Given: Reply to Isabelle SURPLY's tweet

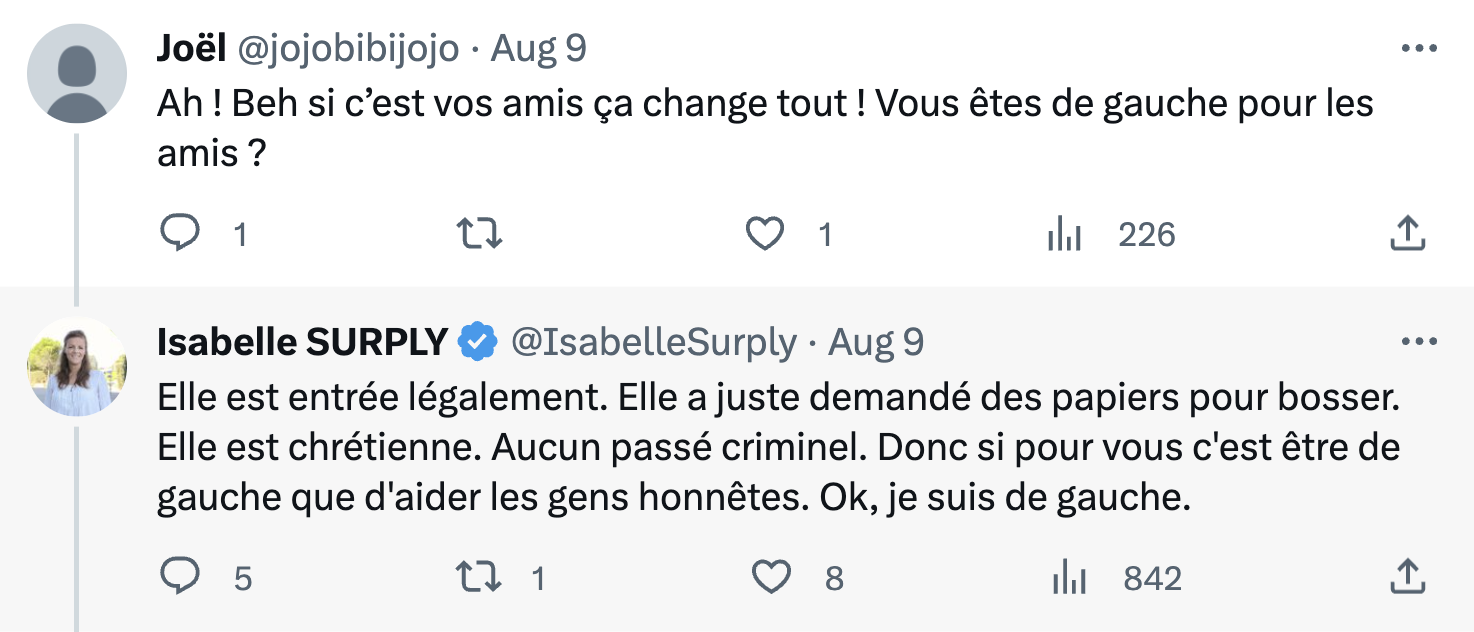Looking at the screenshot, I should [x=182, y=577].
